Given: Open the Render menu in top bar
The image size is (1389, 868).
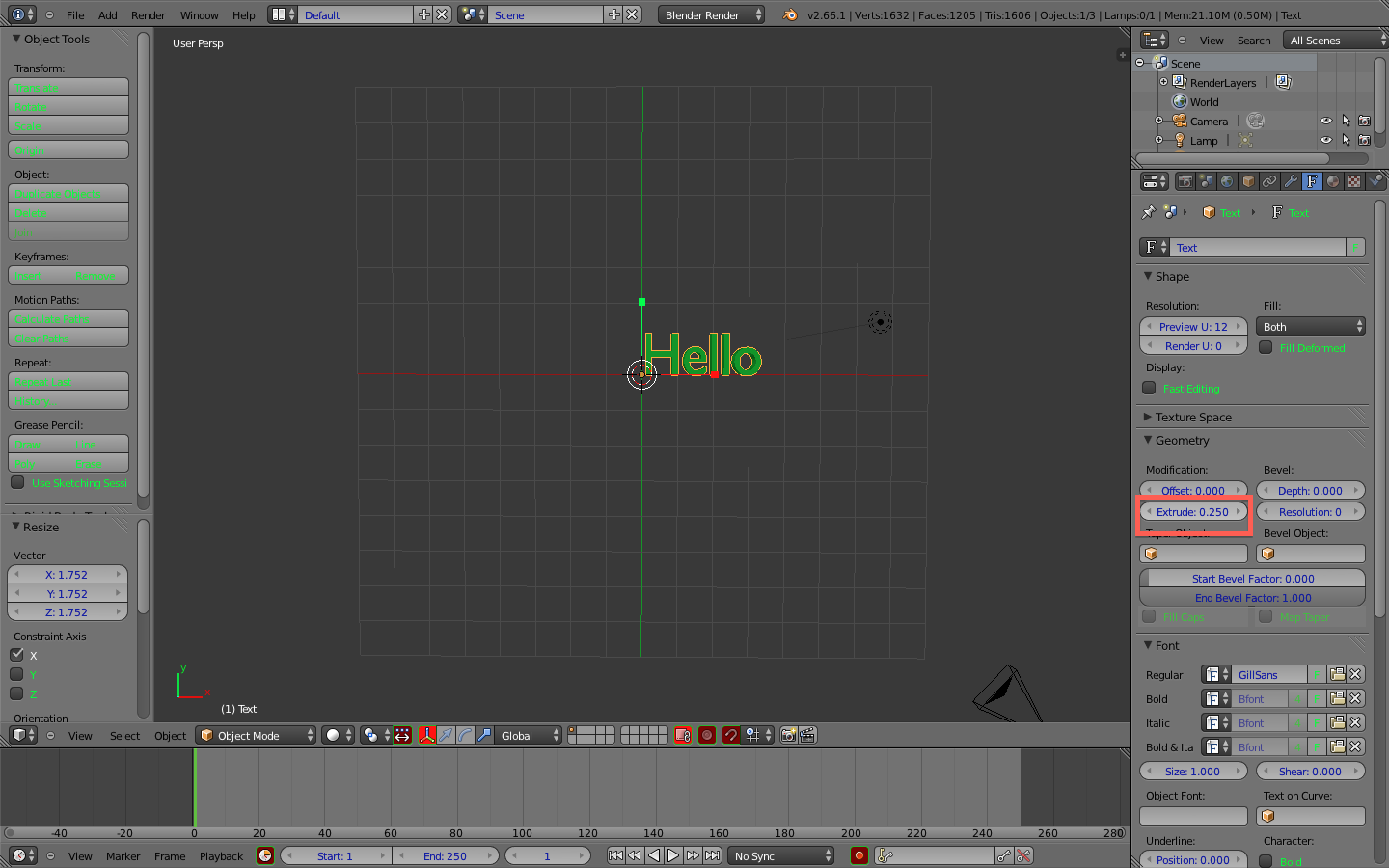Looking at the screenshot, I should click(149, 14).
